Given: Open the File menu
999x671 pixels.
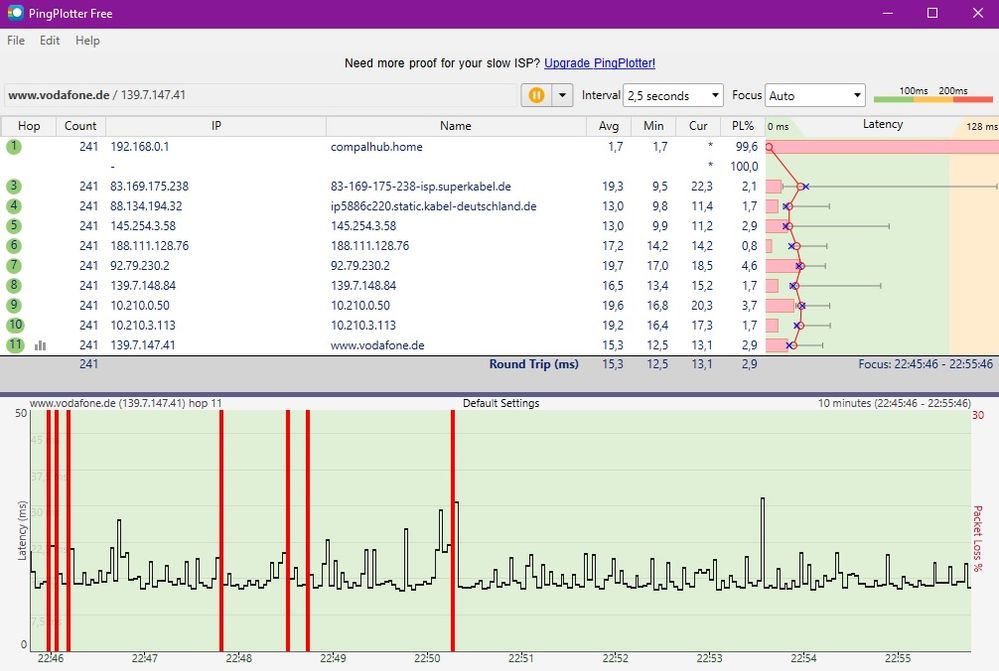Looking at the screenshot, I should pyautogui.click(x=16, y=41).
